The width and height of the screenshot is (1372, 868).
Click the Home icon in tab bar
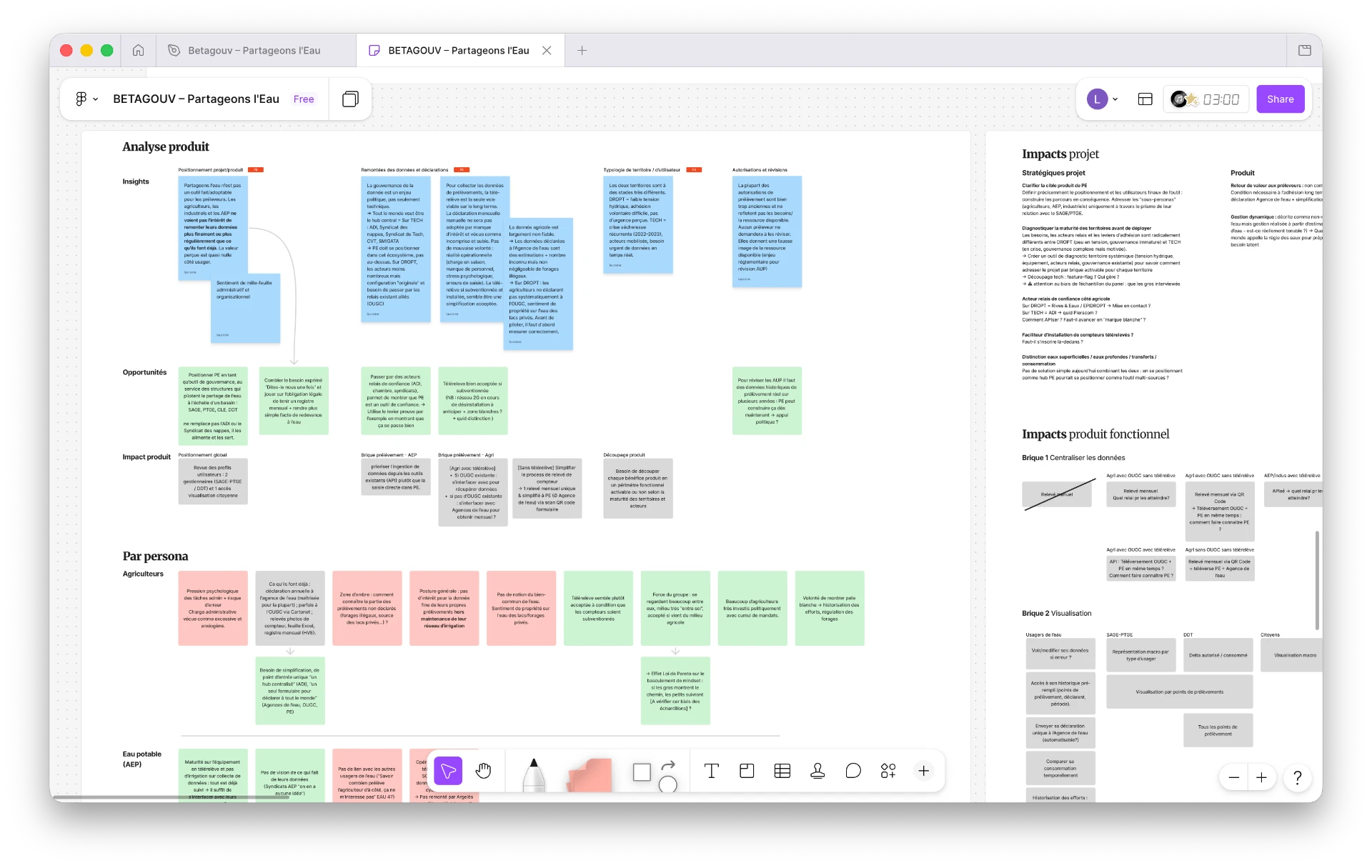(138, 50)
